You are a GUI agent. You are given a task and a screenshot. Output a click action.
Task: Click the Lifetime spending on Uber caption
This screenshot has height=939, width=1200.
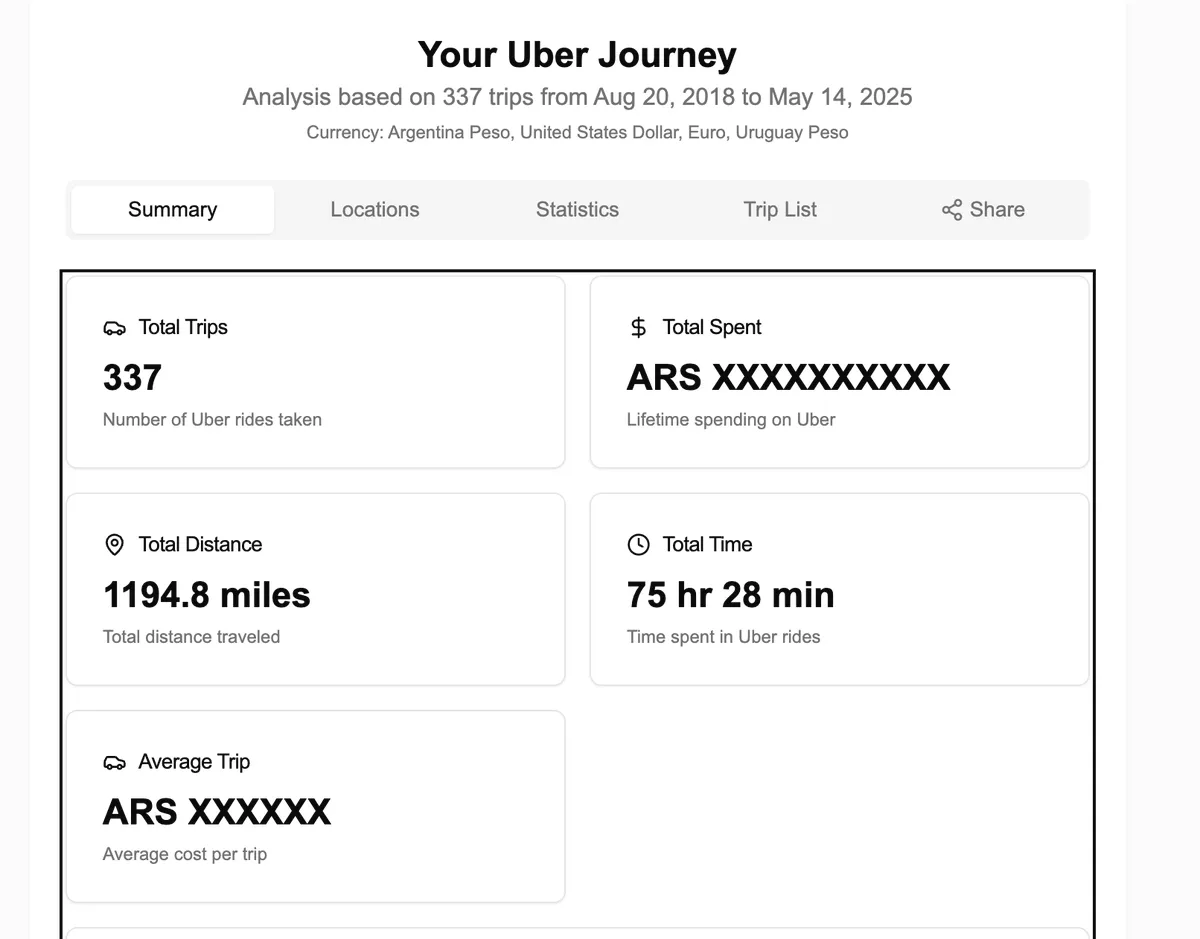[731, 419]
